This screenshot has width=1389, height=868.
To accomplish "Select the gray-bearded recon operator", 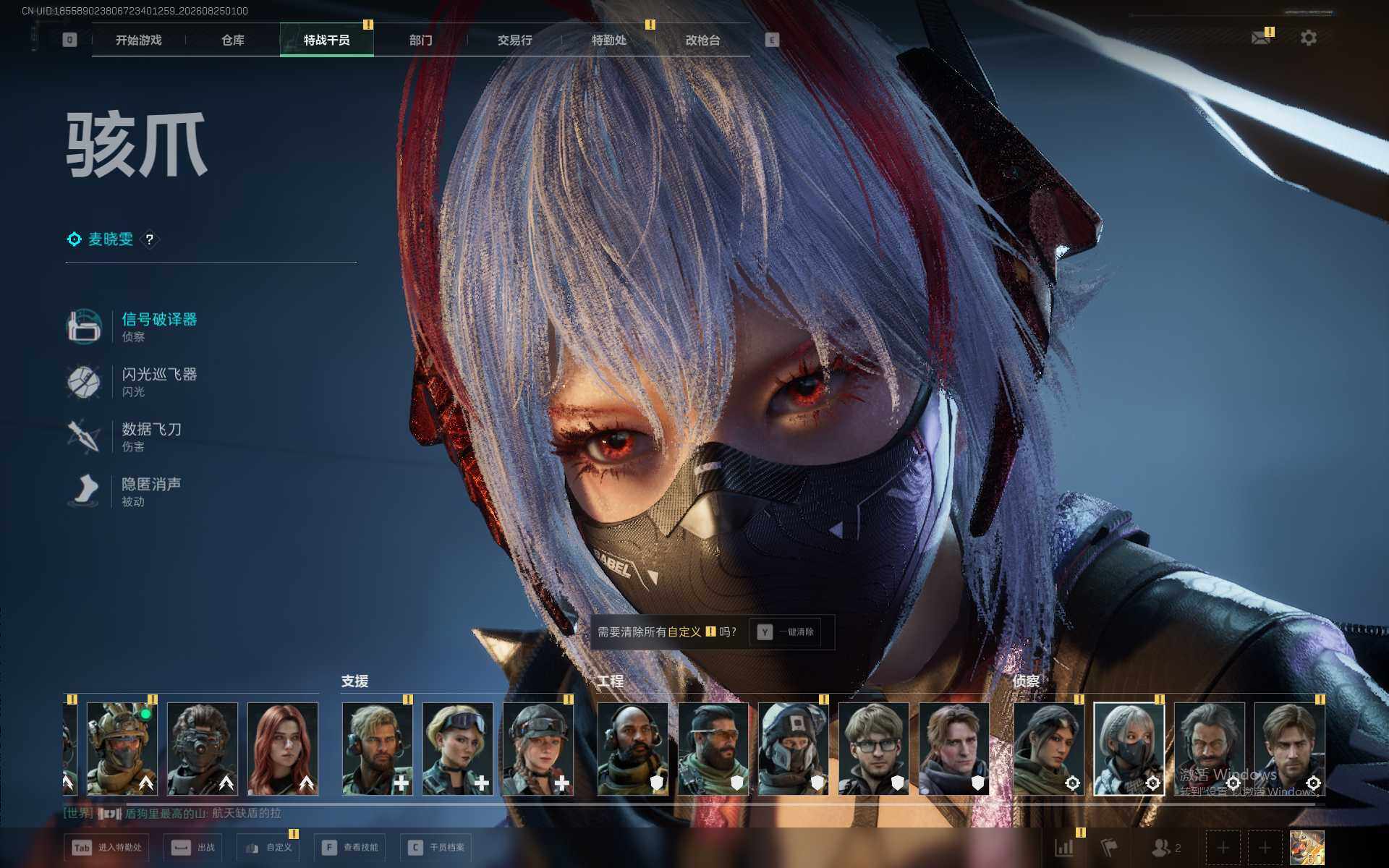I will (1210, 749).
